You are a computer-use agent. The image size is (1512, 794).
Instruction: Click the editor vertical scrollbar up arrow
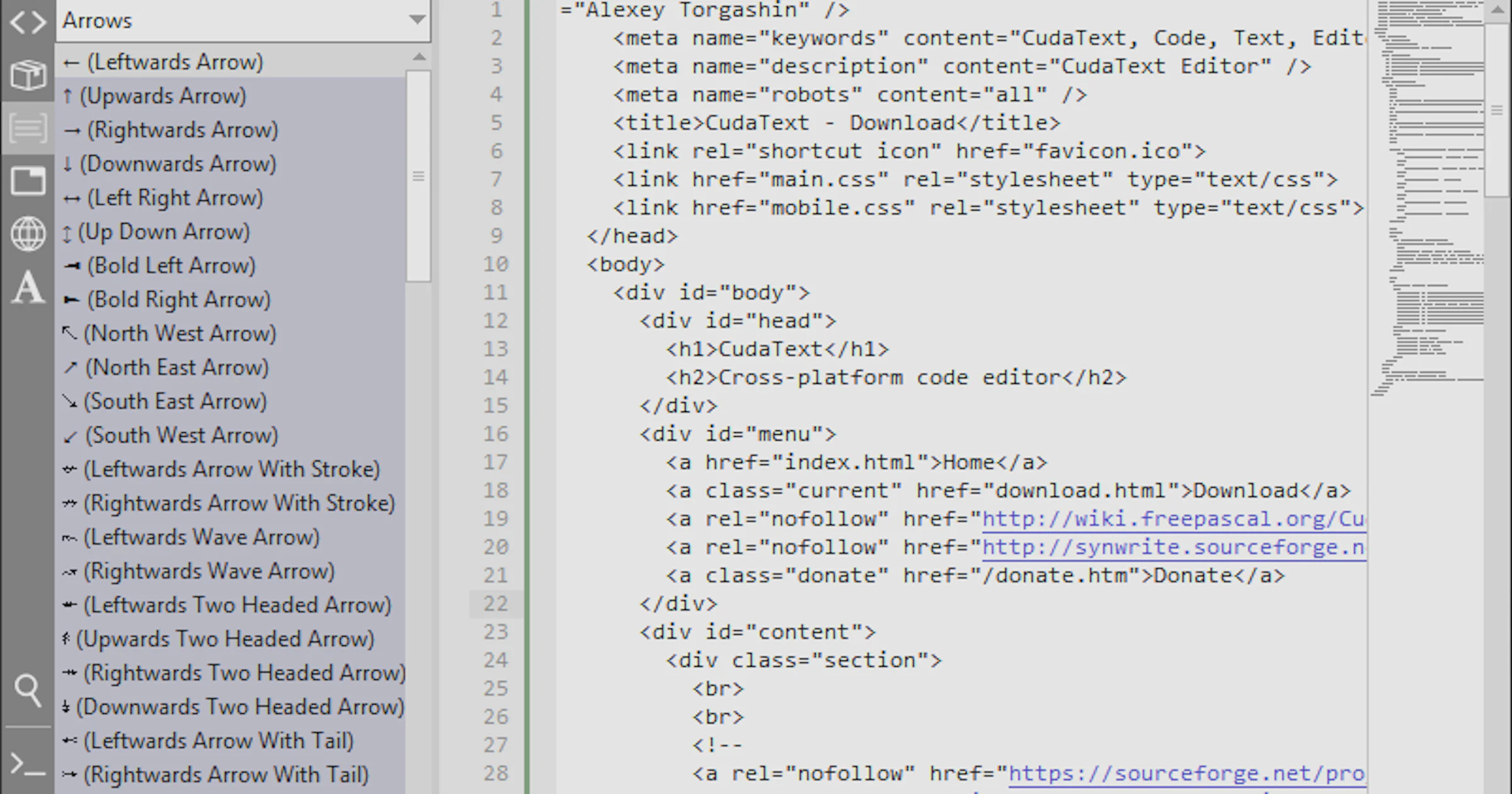click(x=1498, y=11)
